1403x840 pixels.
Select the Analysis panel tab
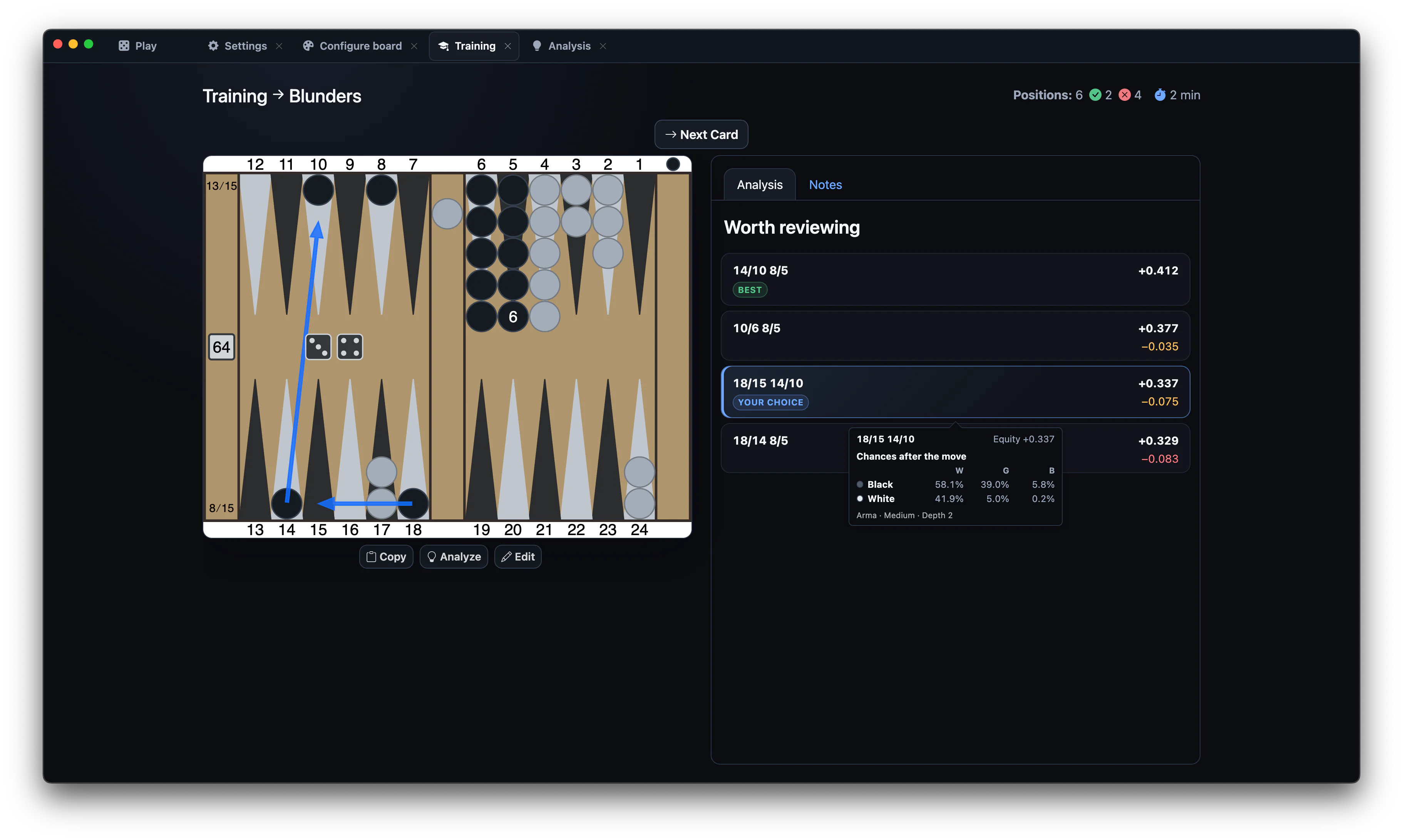pyautogui.click(x=760, y=184)
